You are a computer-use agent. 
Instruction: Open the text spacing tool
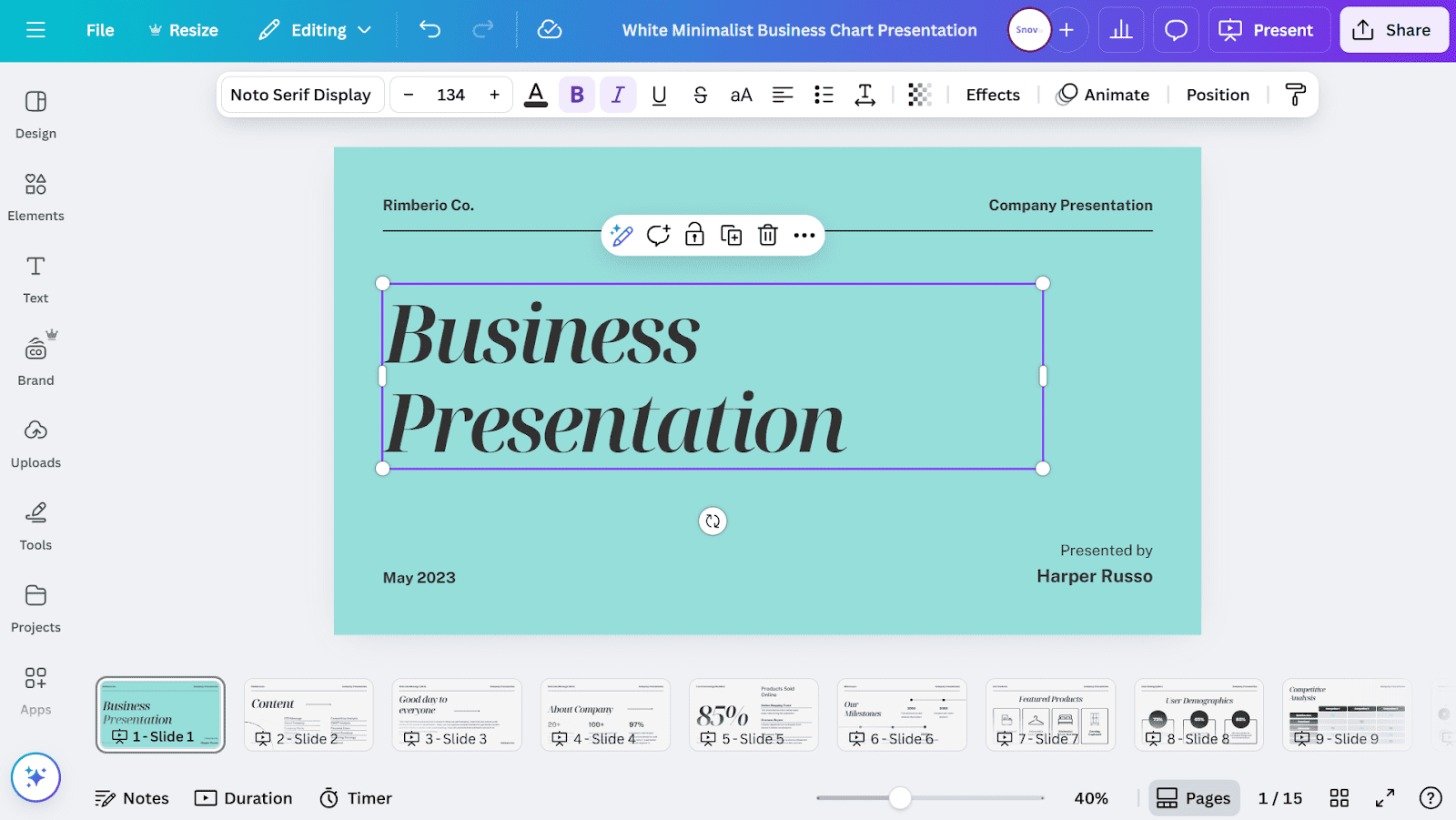tap(864, 95)
